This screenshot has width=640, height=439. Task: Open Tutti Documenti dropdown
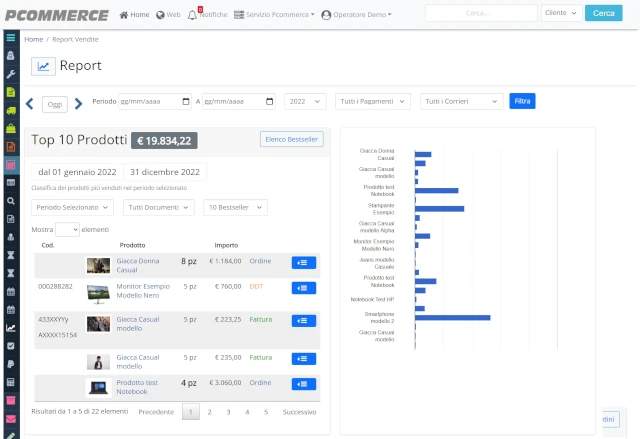159,207
